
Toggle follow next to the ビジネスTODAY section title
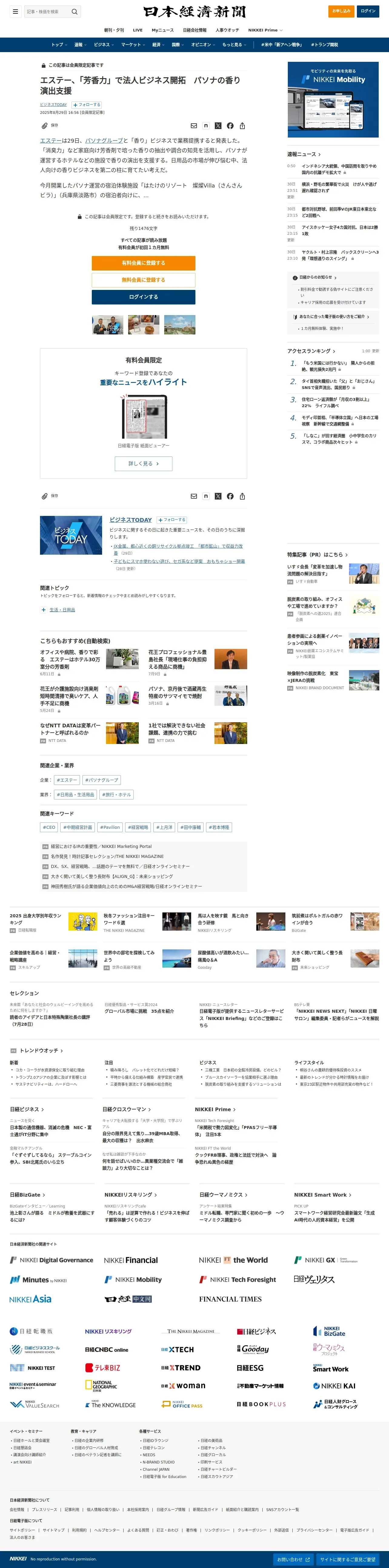172,520
